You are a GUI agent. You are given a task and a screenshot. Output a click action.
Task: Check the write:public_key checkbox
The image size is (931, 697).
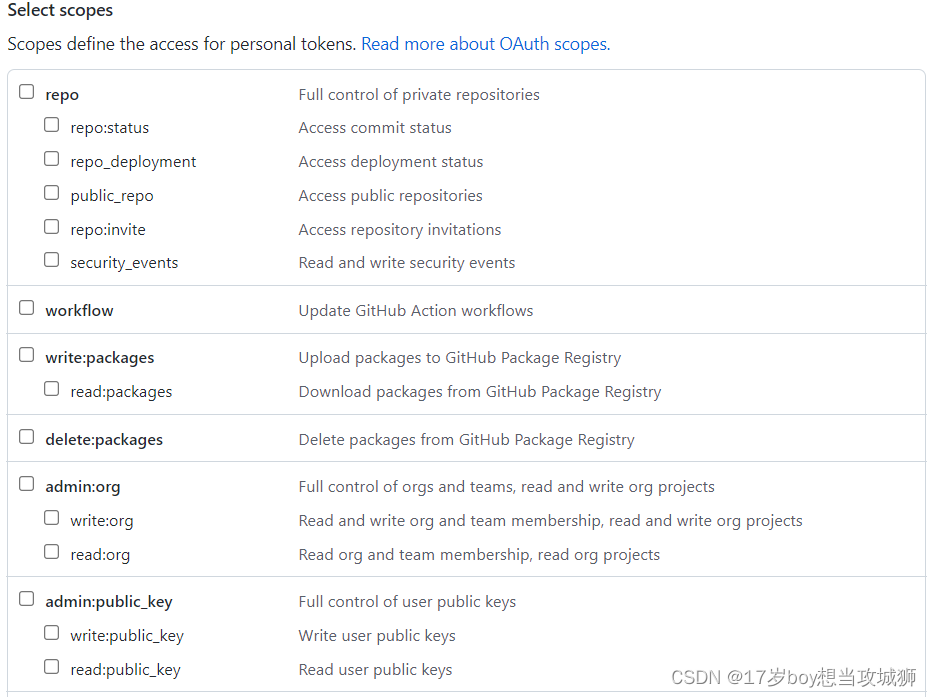(52, 633)
